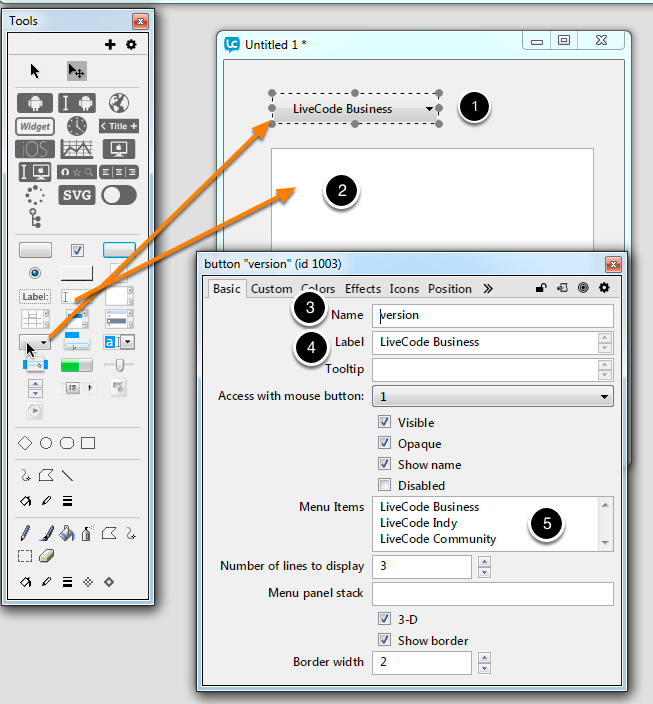Uncheck Show name
The height and width of the screenshot is (704, 653).
coord(384,464)
